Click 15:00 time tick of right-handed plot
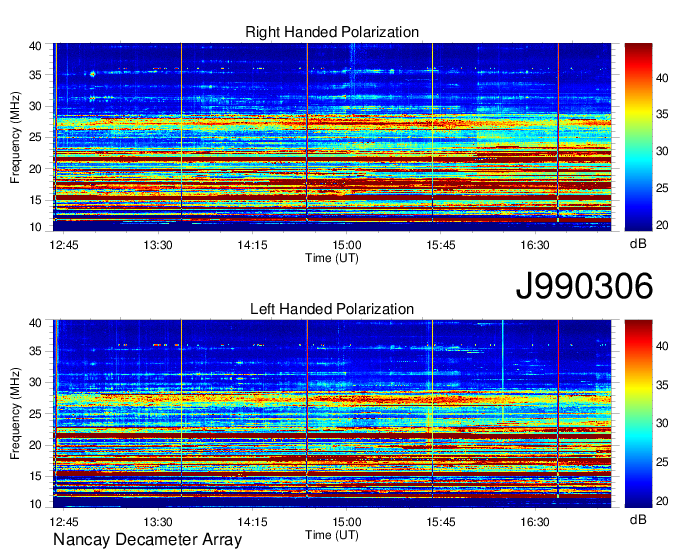This screenshot has height=552, width=680. (x=347, y=245)
